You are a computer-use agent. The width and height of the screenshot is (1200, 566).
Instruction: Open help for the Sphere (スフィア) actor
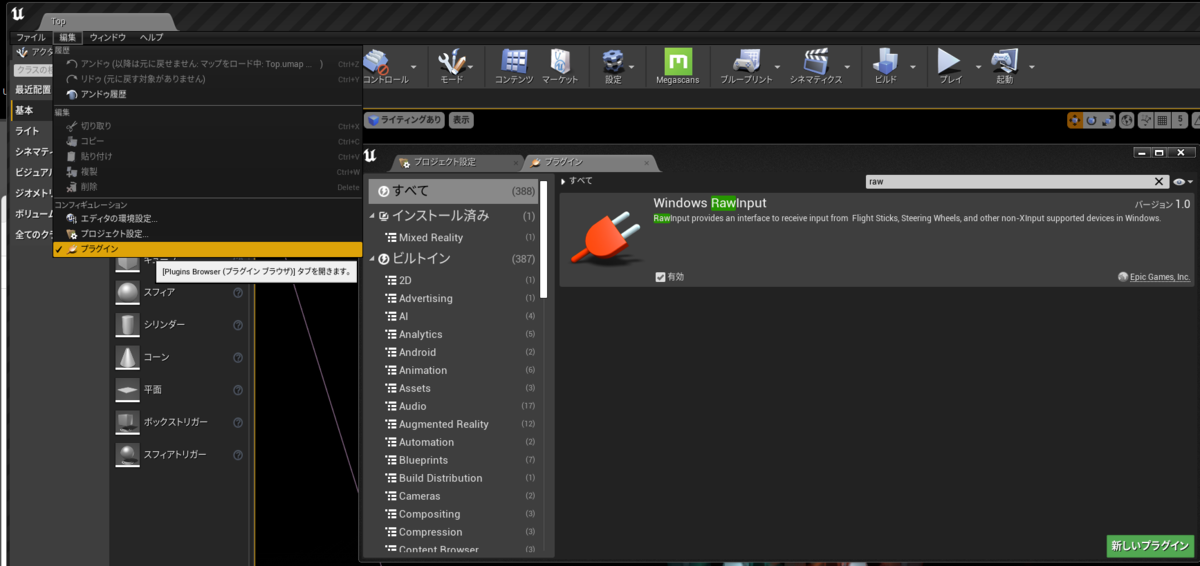[x=238, y=293]
